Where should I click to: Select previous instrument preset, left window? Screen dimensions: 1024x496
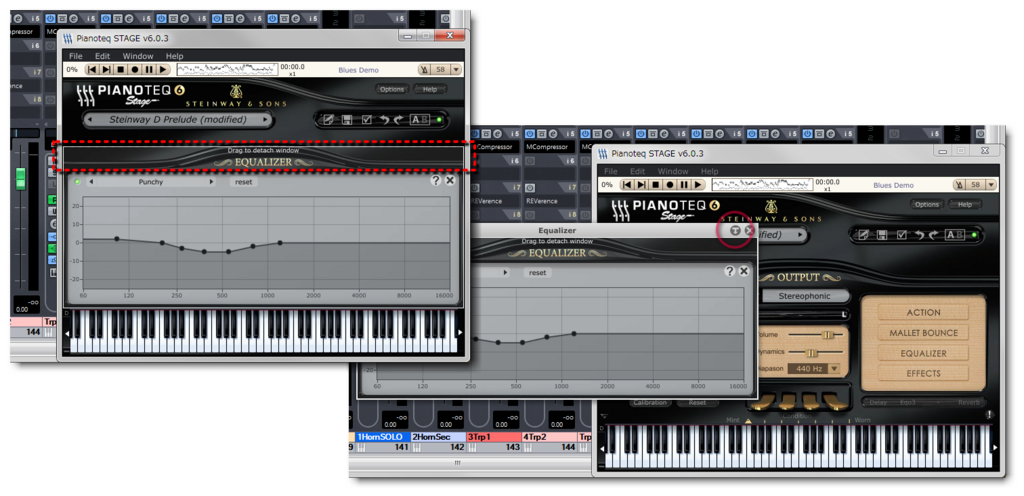tap(88, 120)
